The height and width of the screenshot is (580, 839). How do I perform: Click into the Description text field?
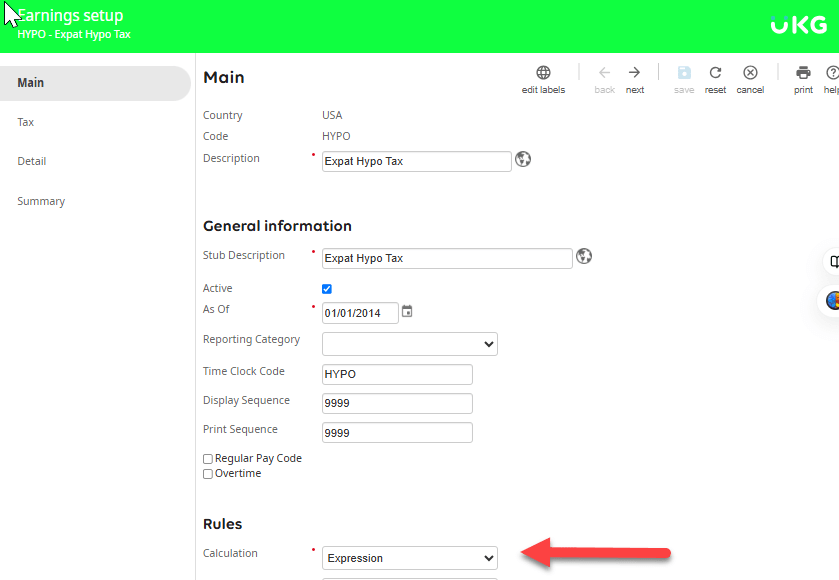click(417, 161)
